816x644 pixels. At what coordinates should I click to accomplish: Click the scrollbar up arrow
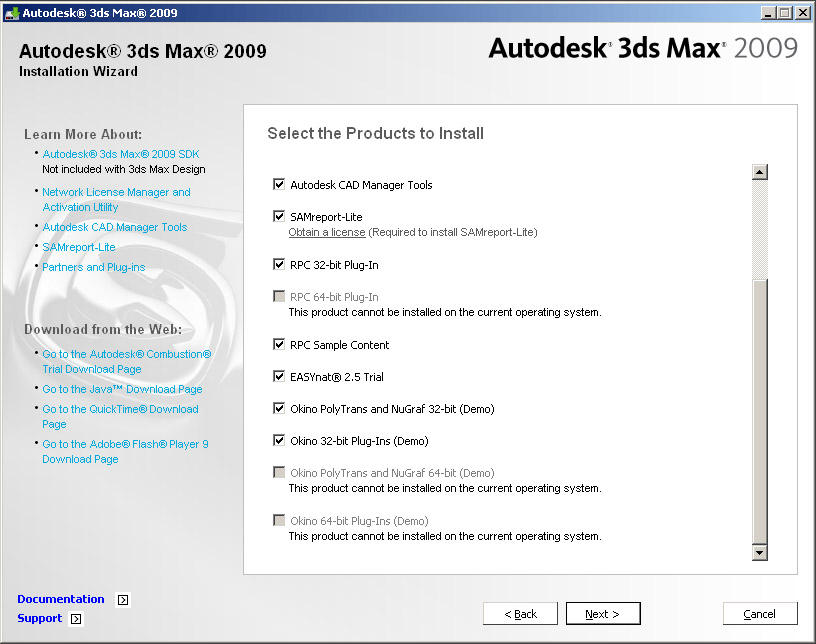click(x=759, y=170)
